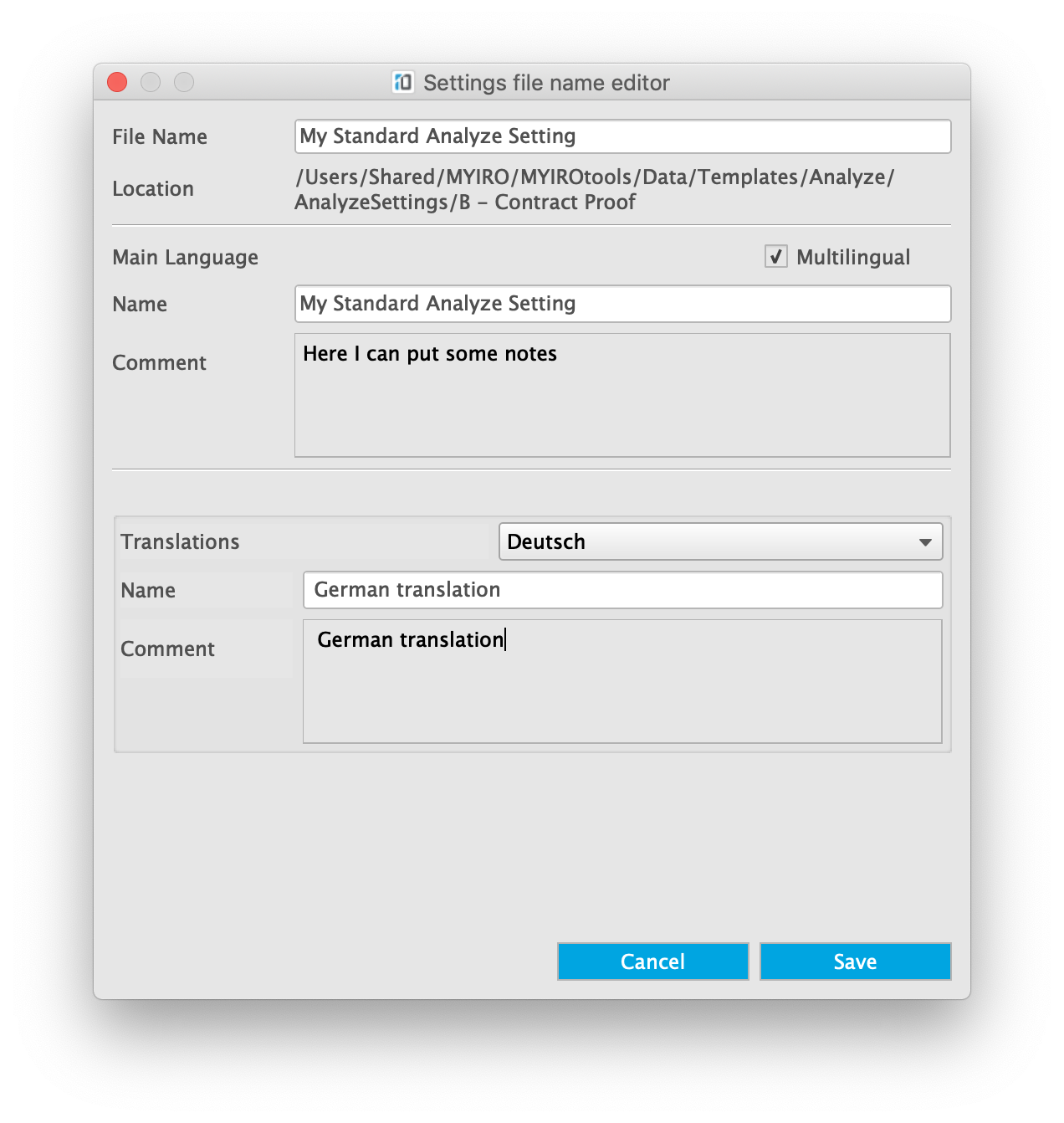Viewport: 1064px width, 1123px height.
Task: Click the Main Language label
Action: [x=186, y=257]
